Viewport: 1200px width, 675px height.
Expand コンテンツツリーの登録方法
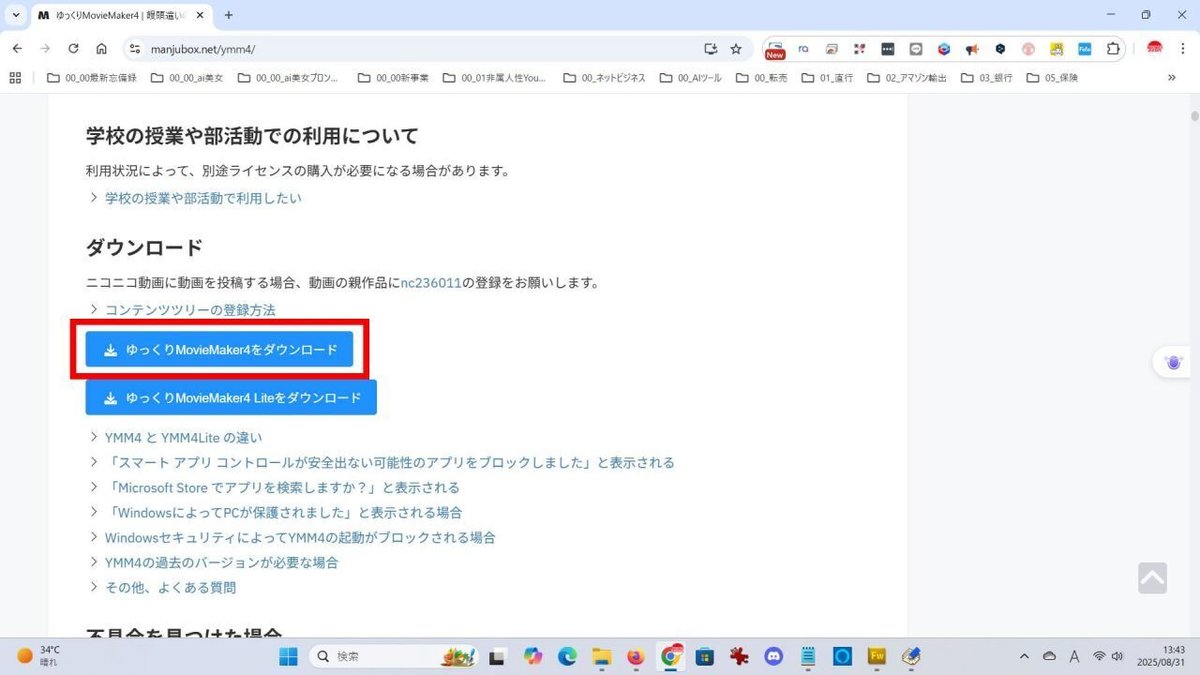(190, 310)
